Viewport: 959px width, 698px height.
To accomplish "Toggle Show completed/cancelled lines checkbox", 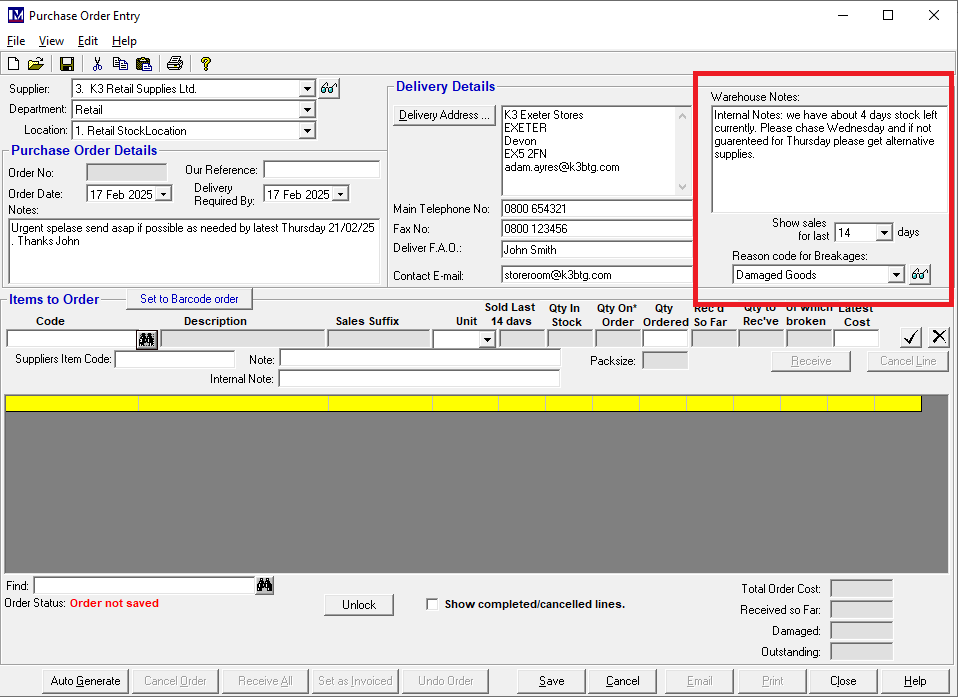I will [x=432, y=604].
